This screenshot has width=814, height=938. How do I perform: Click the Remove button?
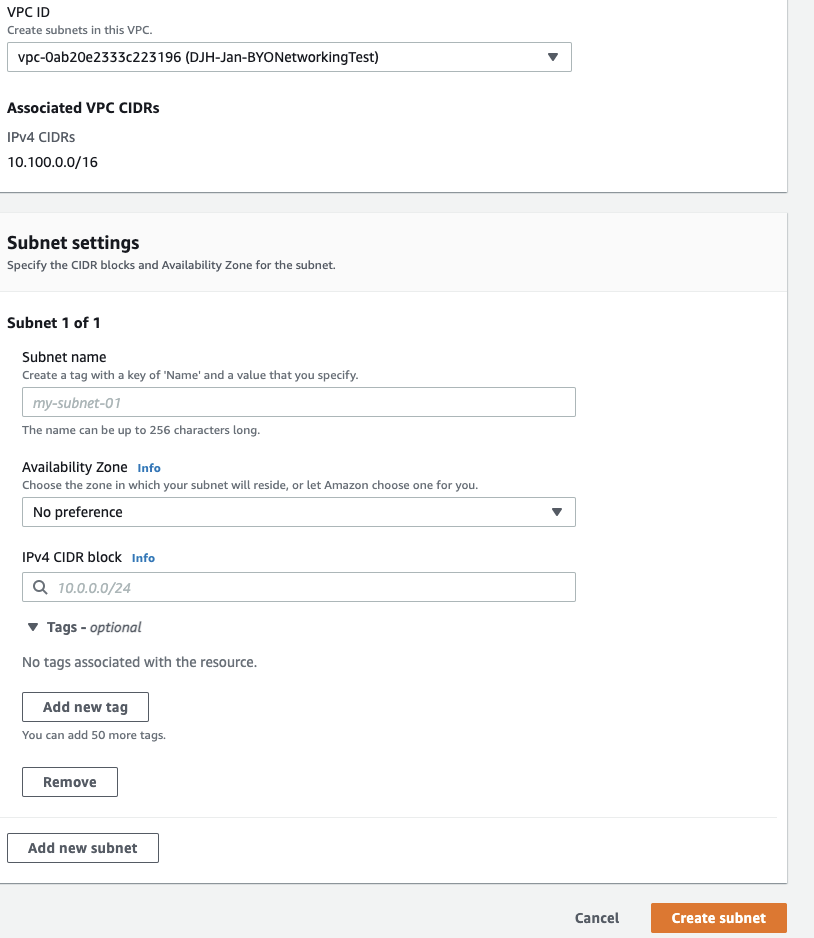[70, 782]
